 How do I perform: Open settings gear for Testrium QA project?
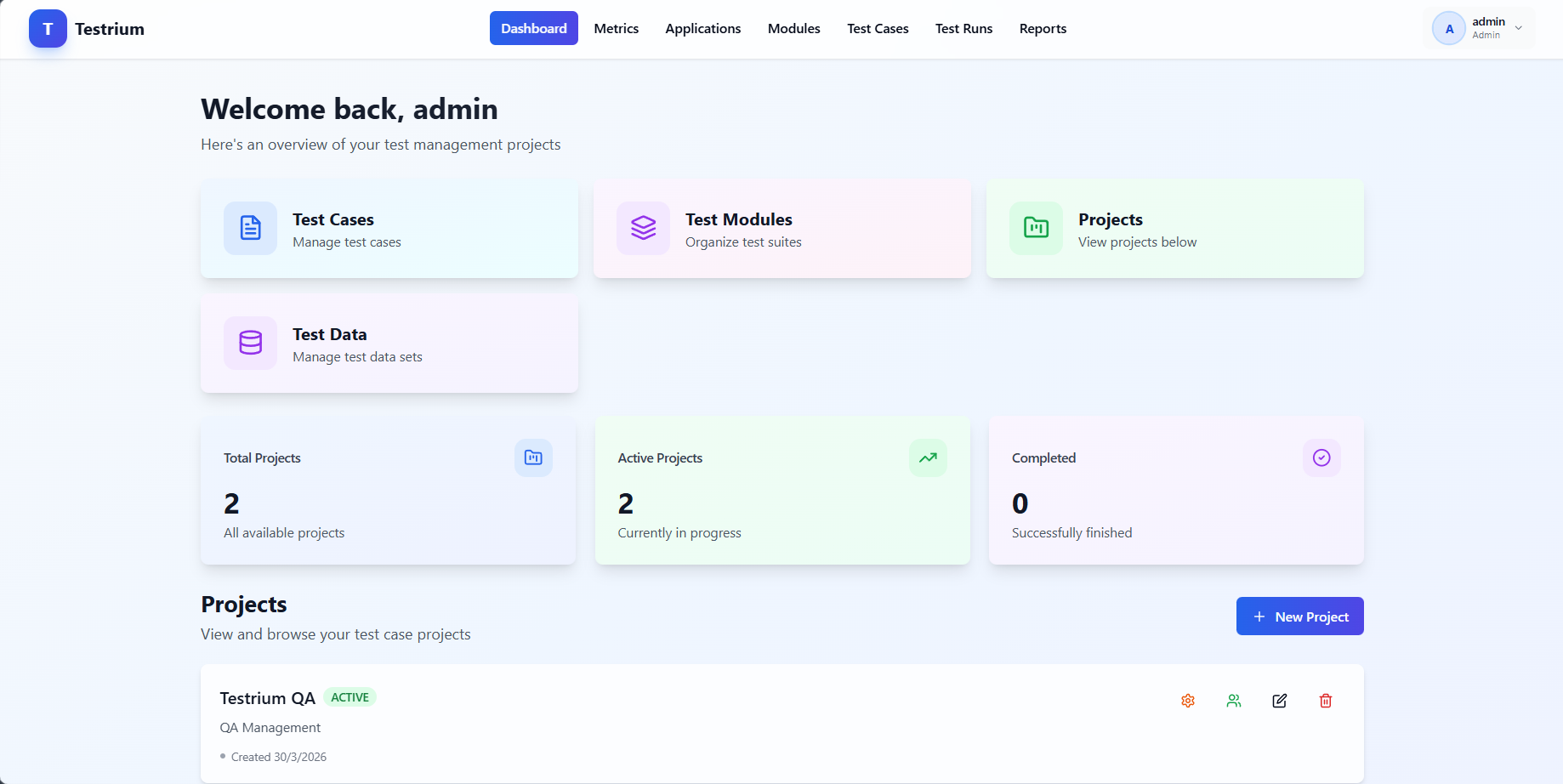pos(1188,701)
